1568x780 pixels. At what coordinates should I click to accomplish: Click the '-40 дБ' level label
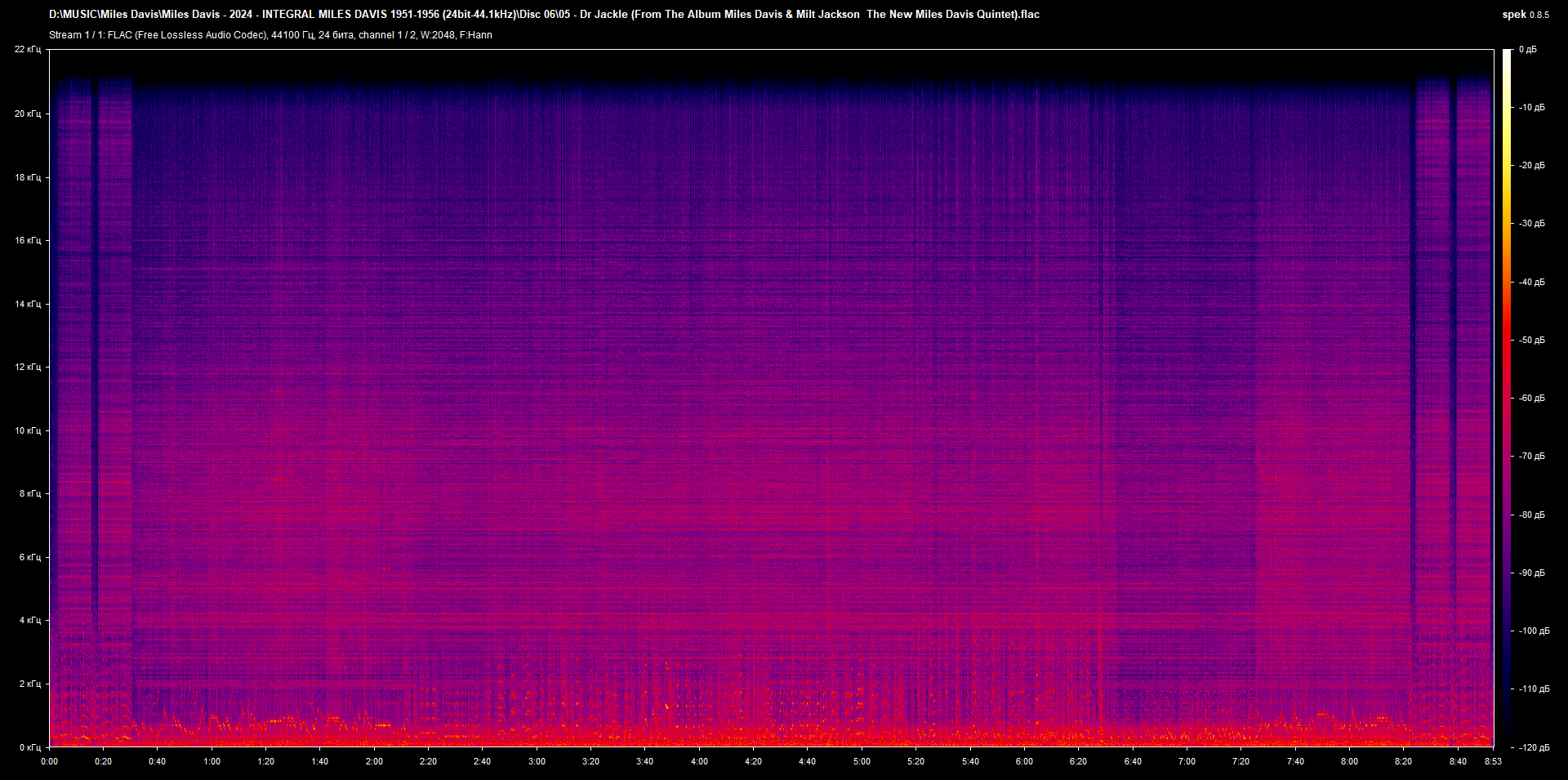point(1532,282)
